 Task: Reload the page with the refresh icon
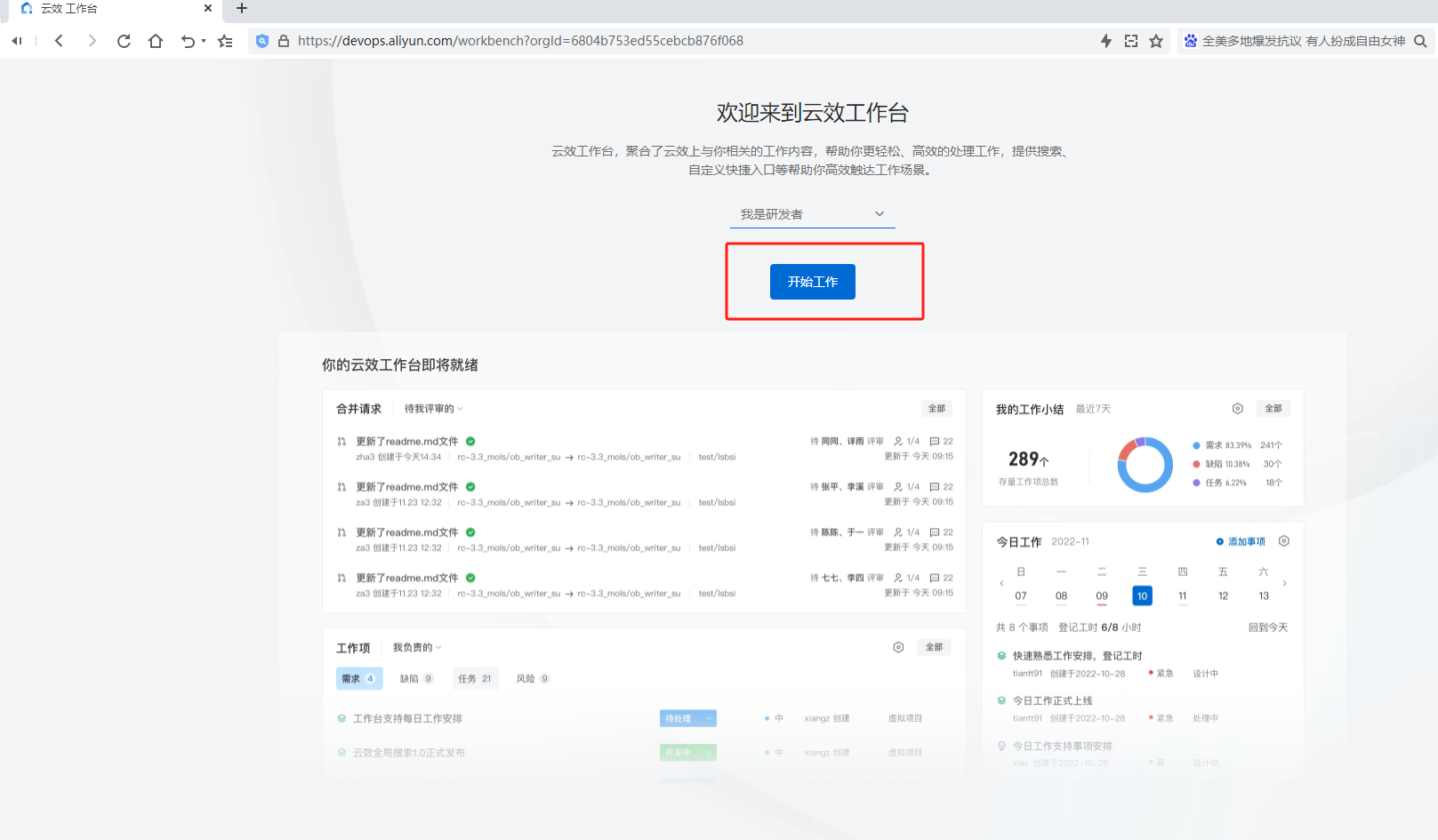click(x=124, y=41)
